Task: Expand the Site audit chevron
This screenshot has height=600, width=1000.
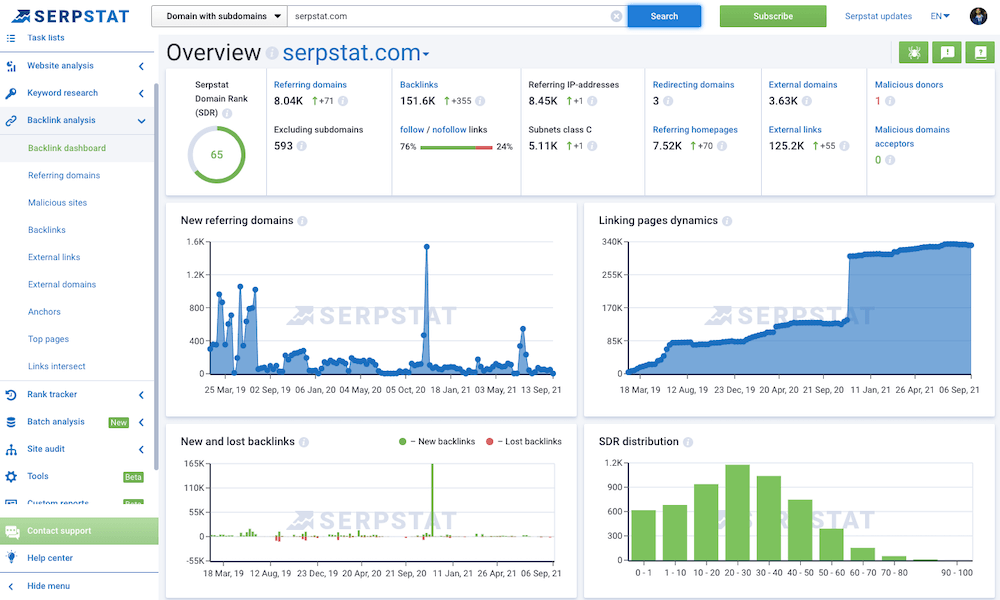Action: pyautogui.click(x=141, y=450)
